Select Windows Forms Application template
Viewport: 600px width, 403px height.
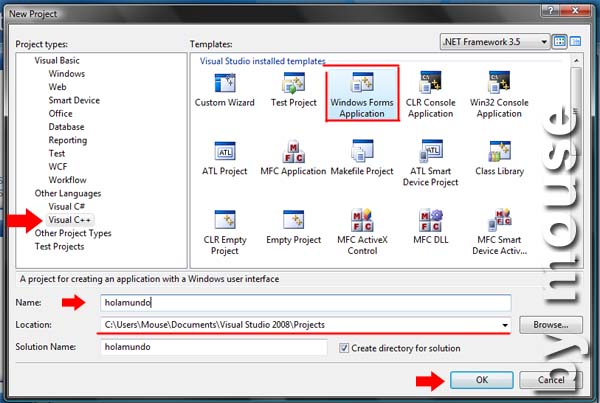click(x=362, y=94)
